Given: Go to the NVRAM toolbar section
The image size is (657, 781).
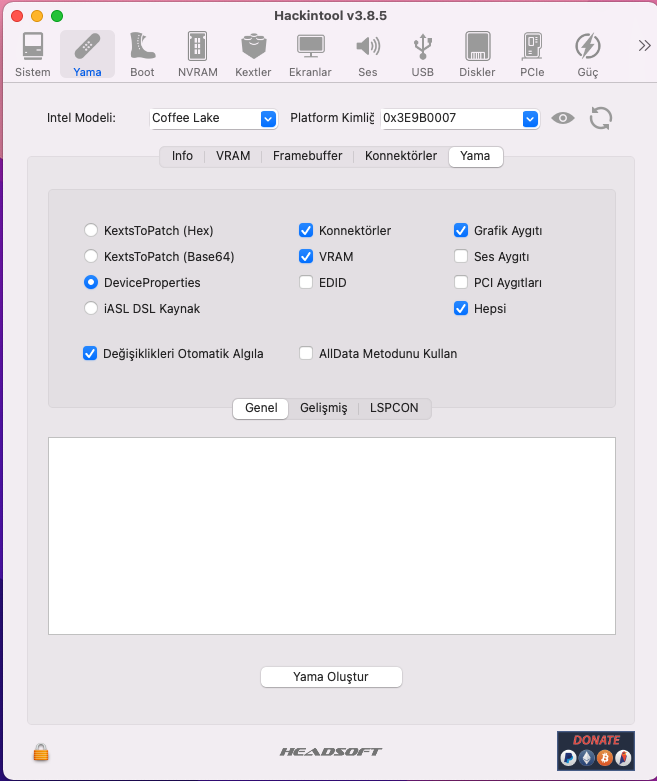Looking at the screenshot, I should (197, 54).
